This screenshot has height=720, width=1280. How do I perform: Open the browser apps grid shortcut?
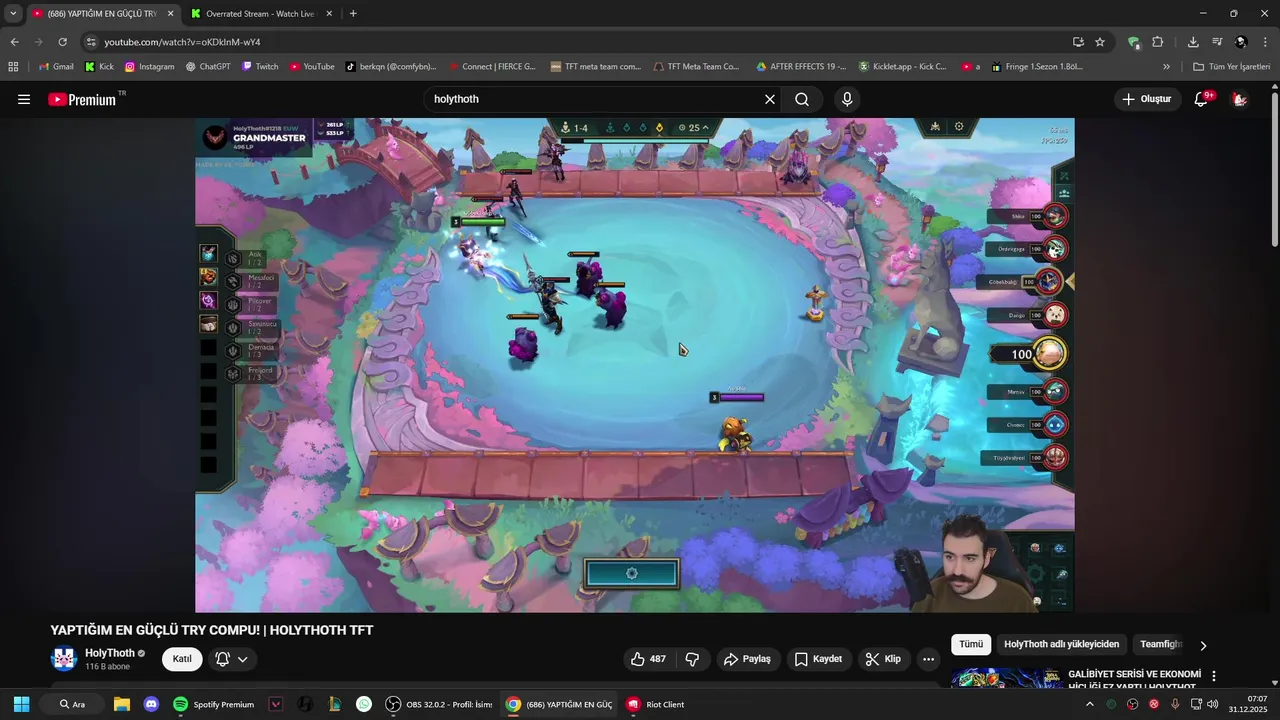pyautogui.click(x=13, y=67)
